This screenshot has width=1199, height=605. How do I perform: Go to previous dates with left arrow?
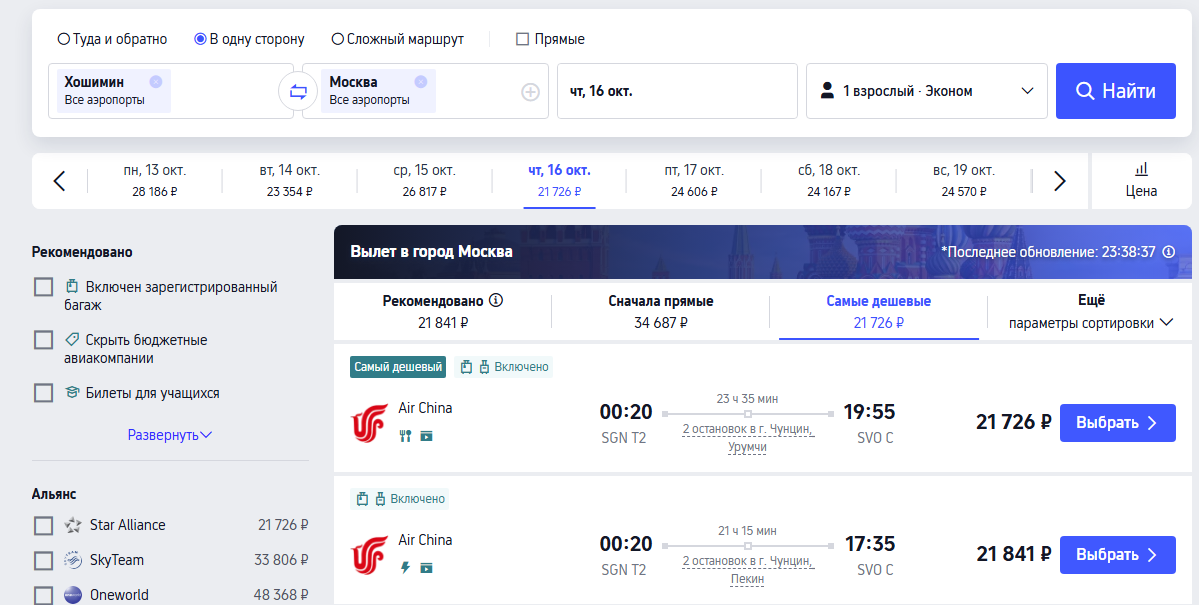[59, 181]
